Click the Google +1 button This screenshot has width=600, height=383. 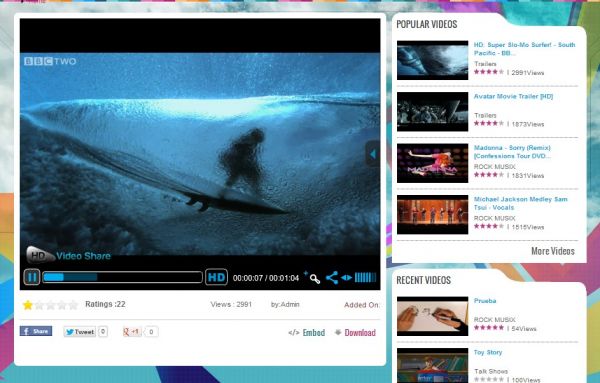(x=132, y=332)
